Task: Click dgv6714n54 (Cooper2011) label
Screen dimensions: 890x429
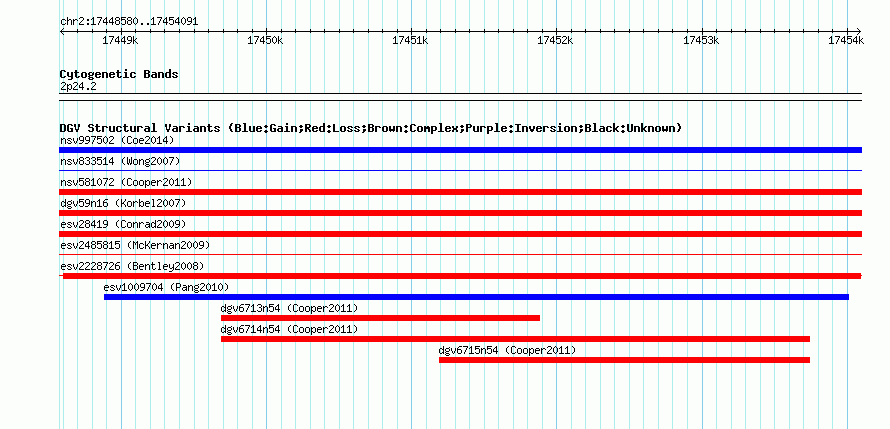Action: click(x=289, y=329)
